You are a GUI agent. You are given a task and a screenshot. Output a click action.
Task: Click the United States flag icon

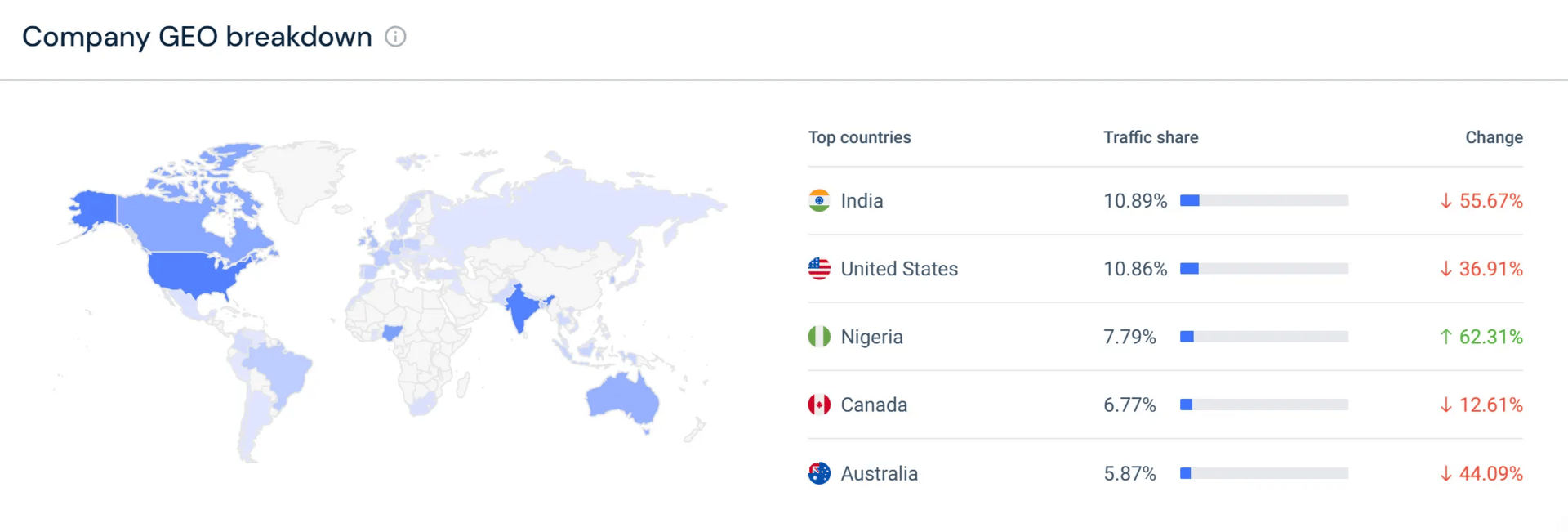point(819,269)
